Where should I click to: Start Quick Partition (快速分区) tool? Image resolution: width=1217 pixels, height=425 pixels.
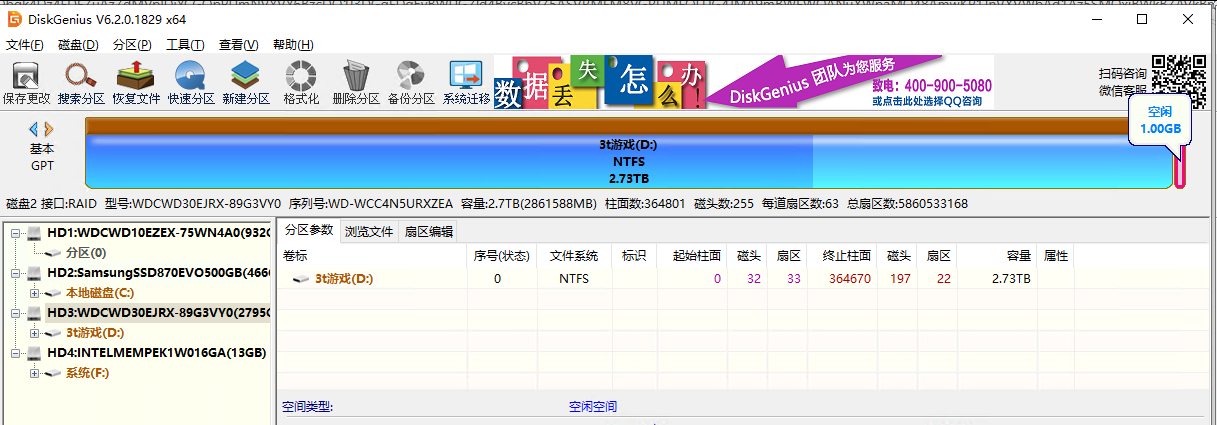click(x=191, y=75)
